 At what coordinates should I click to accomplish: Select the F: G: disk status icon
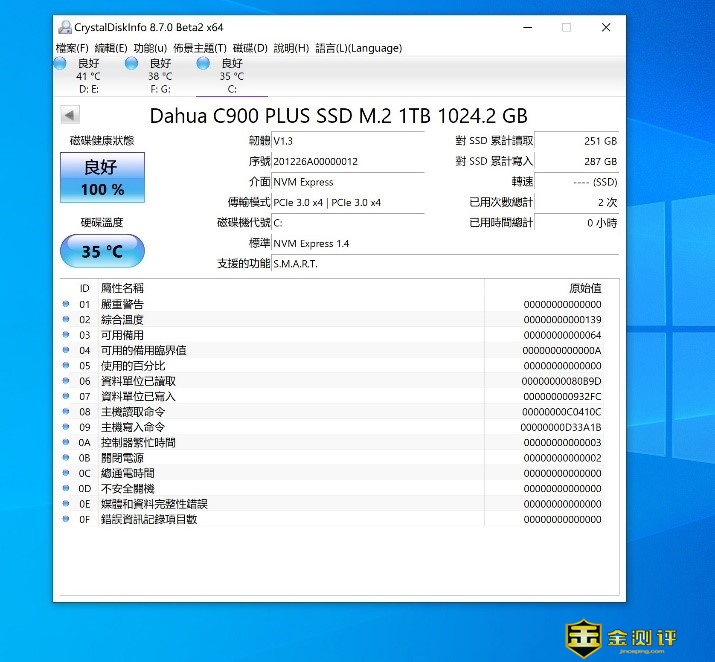click(x=131, y=64)
